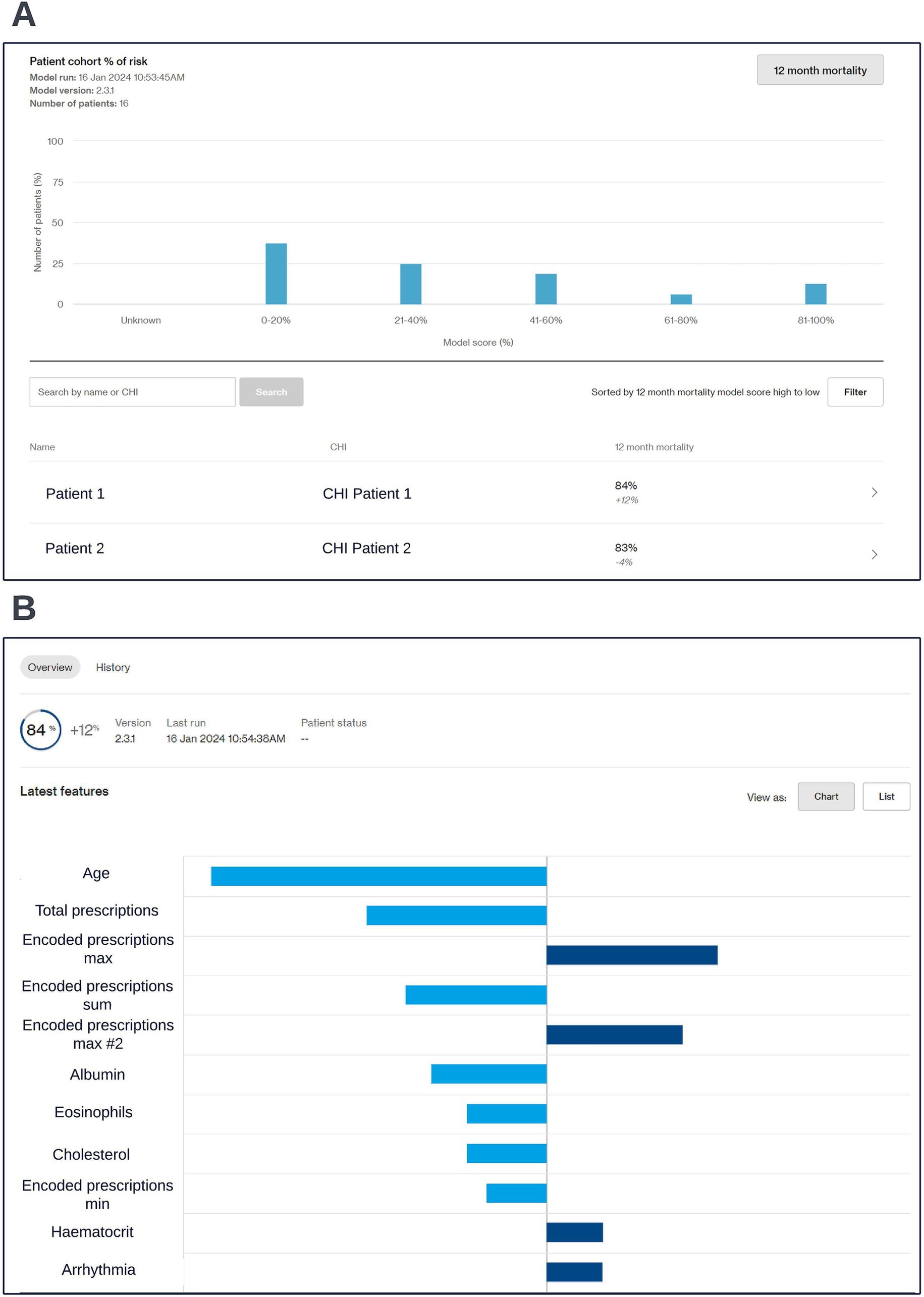Viewport: 924px width, 1297px height.
Task: Click the 81-100% histogram bar
Action: [816, 294]
